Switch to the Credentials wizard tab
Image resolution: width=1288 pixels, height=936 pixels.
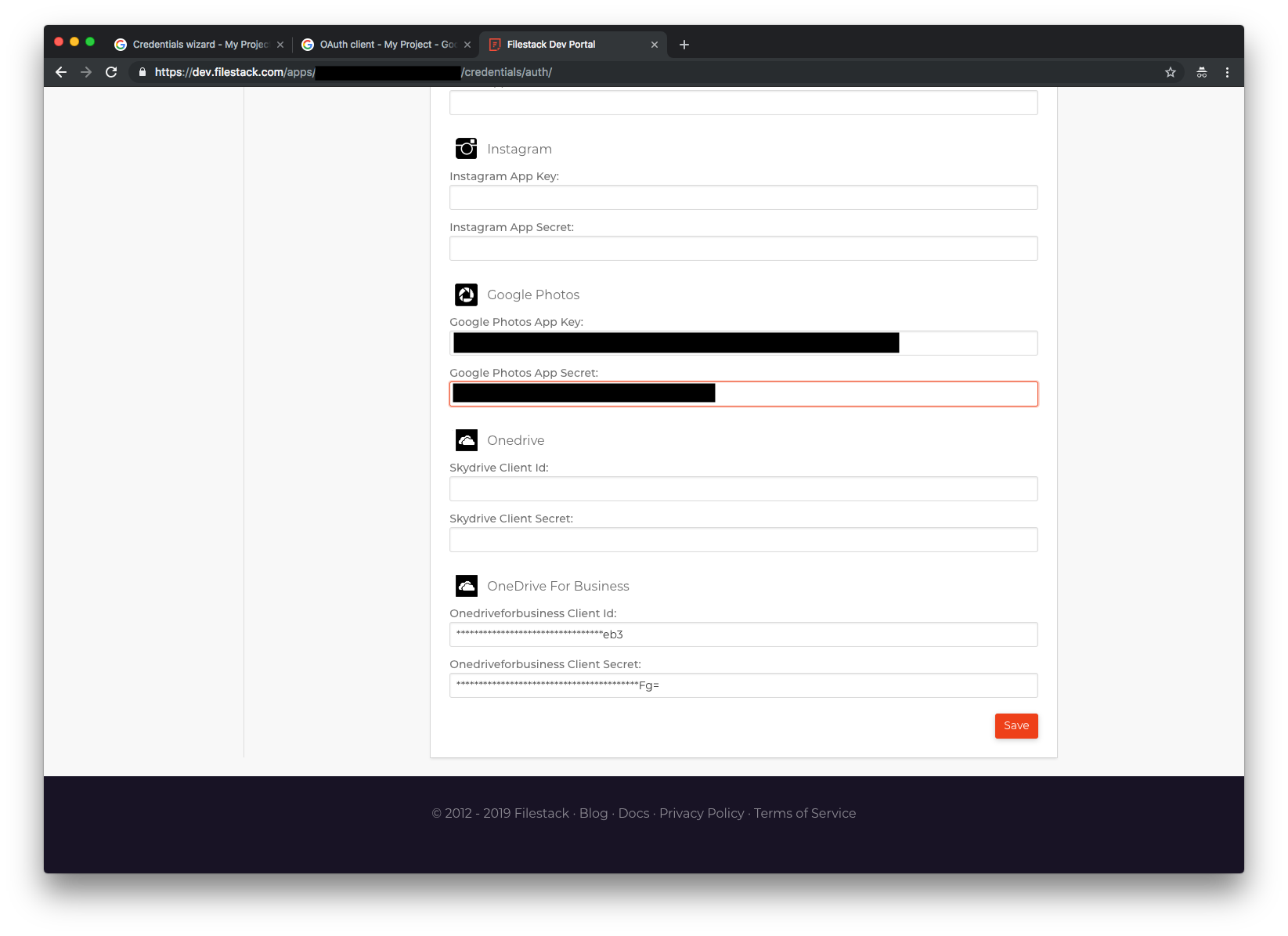pyautogui.click(x=198, y=45)
